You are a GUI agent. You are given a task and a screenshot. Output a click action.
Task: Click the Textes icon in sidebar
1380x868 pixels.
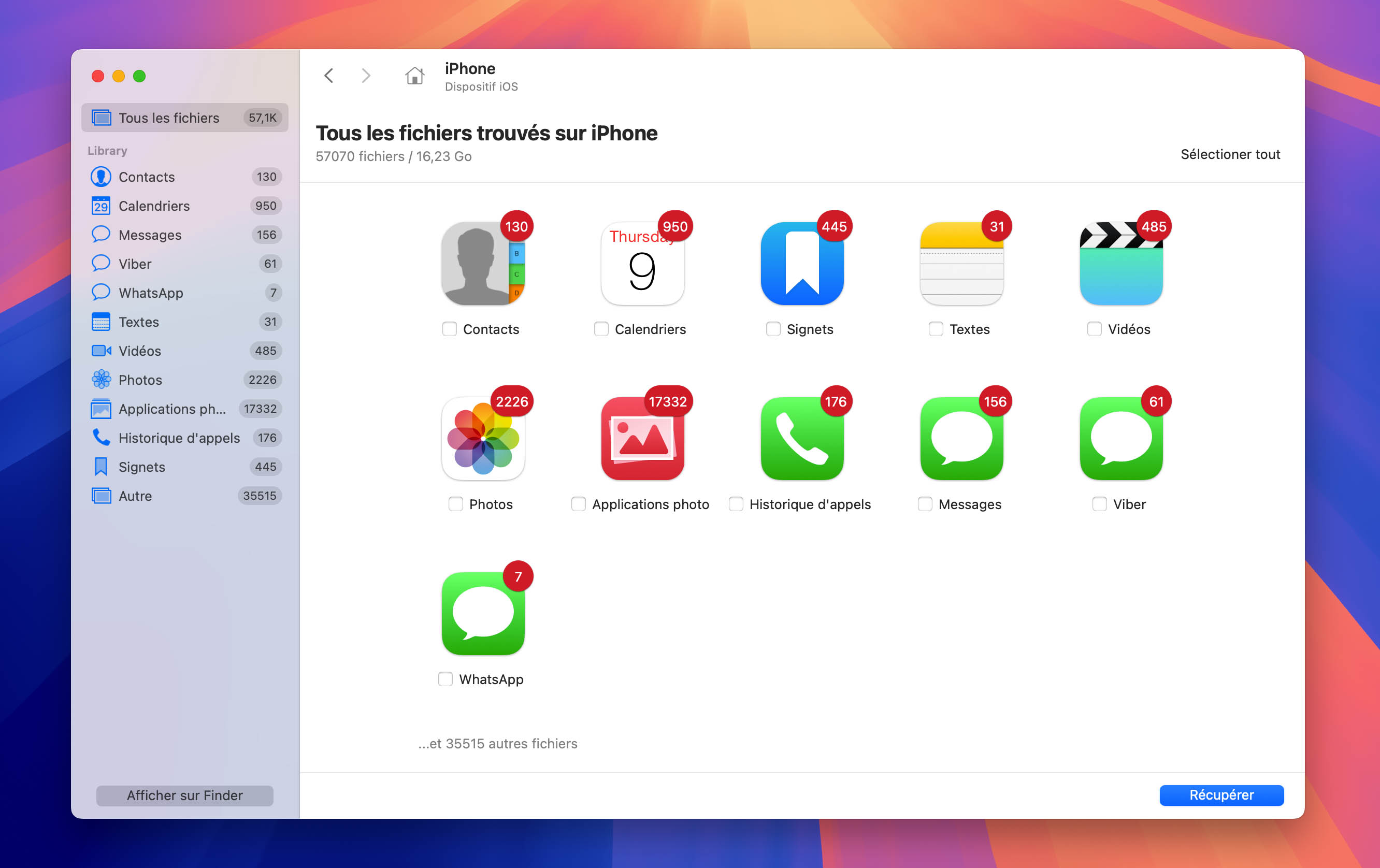click(x=101, y=322)
